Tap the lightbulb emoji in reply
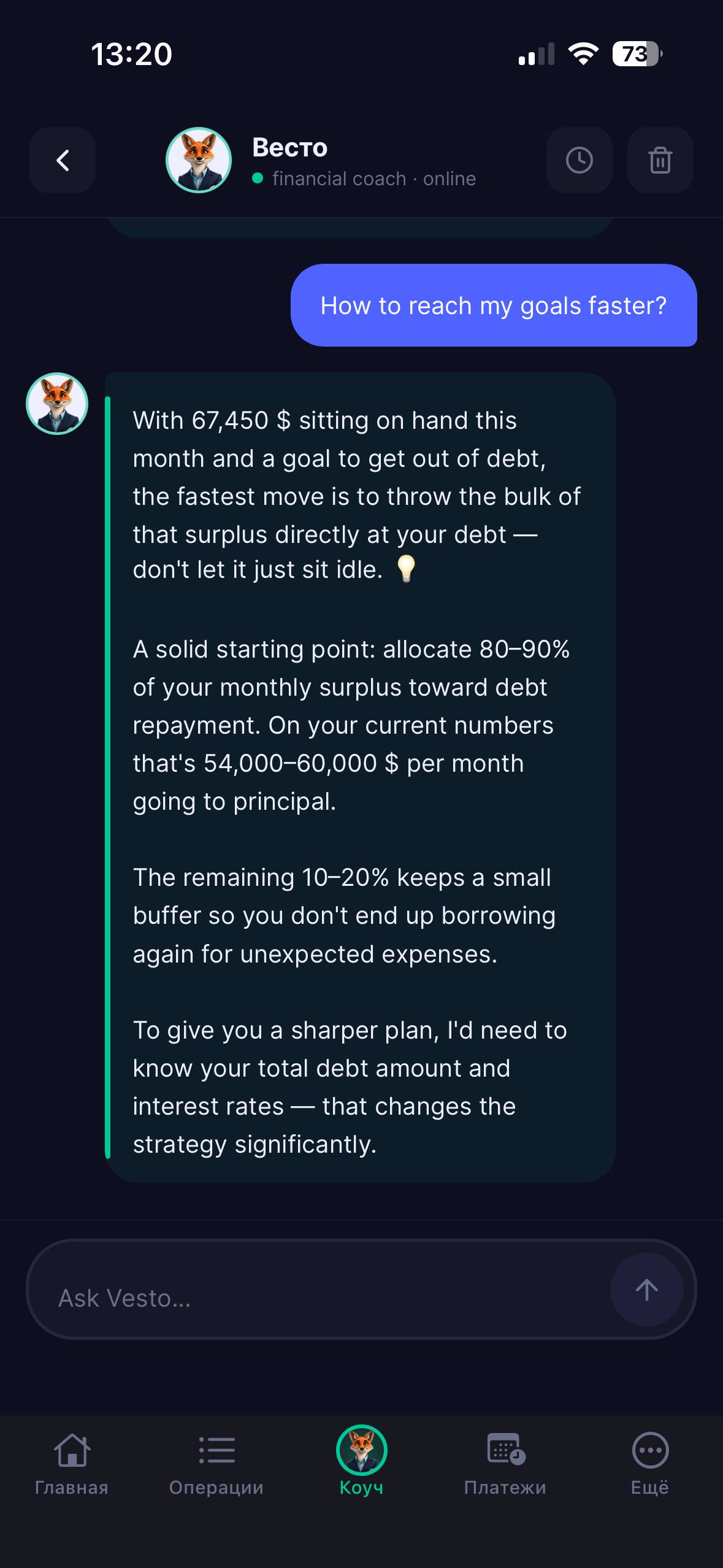 click(406, 569)
